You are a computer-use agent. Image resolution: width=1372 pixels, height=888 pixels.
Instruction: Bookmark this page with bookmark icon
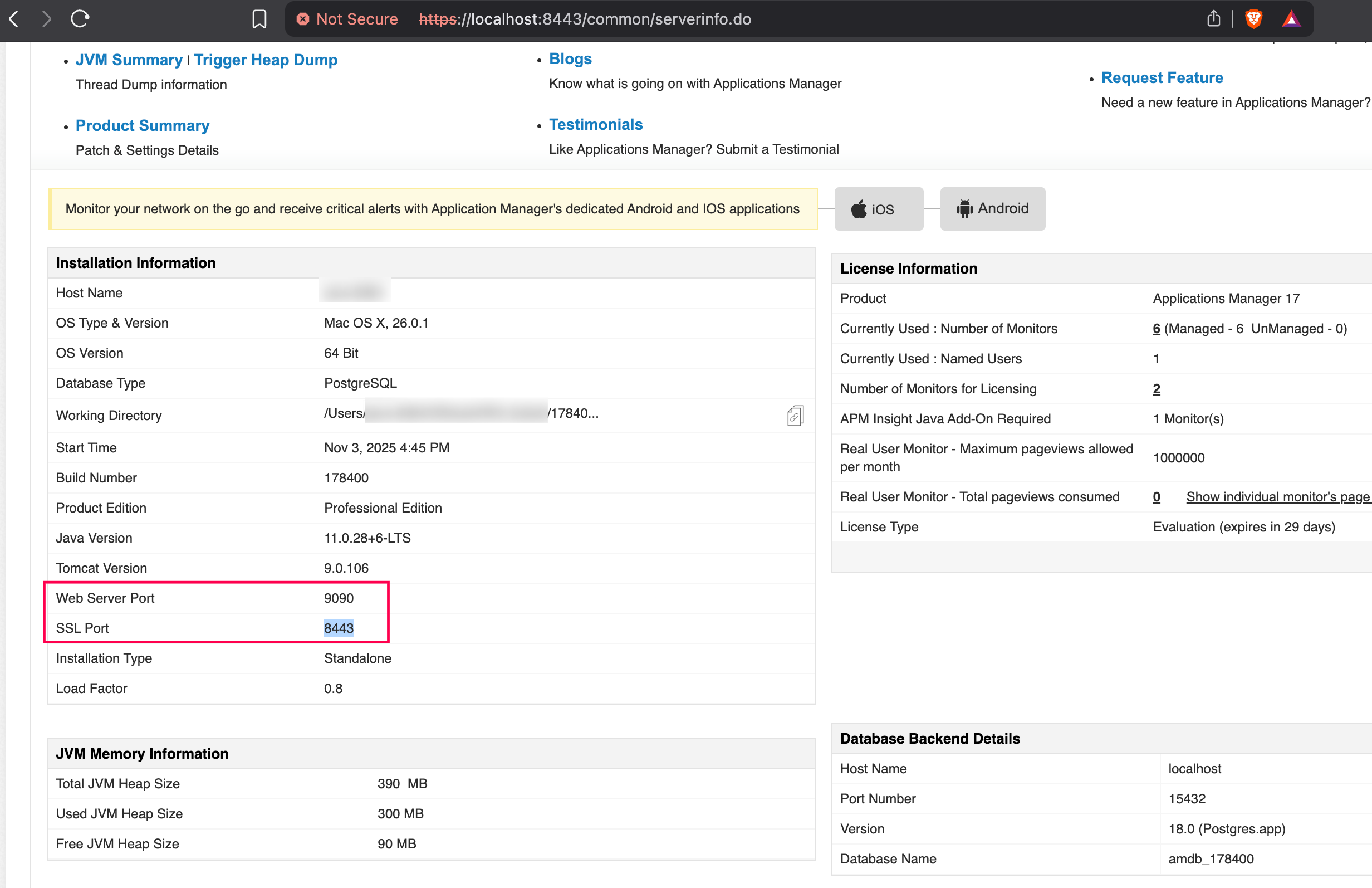(x=259, y=19)
